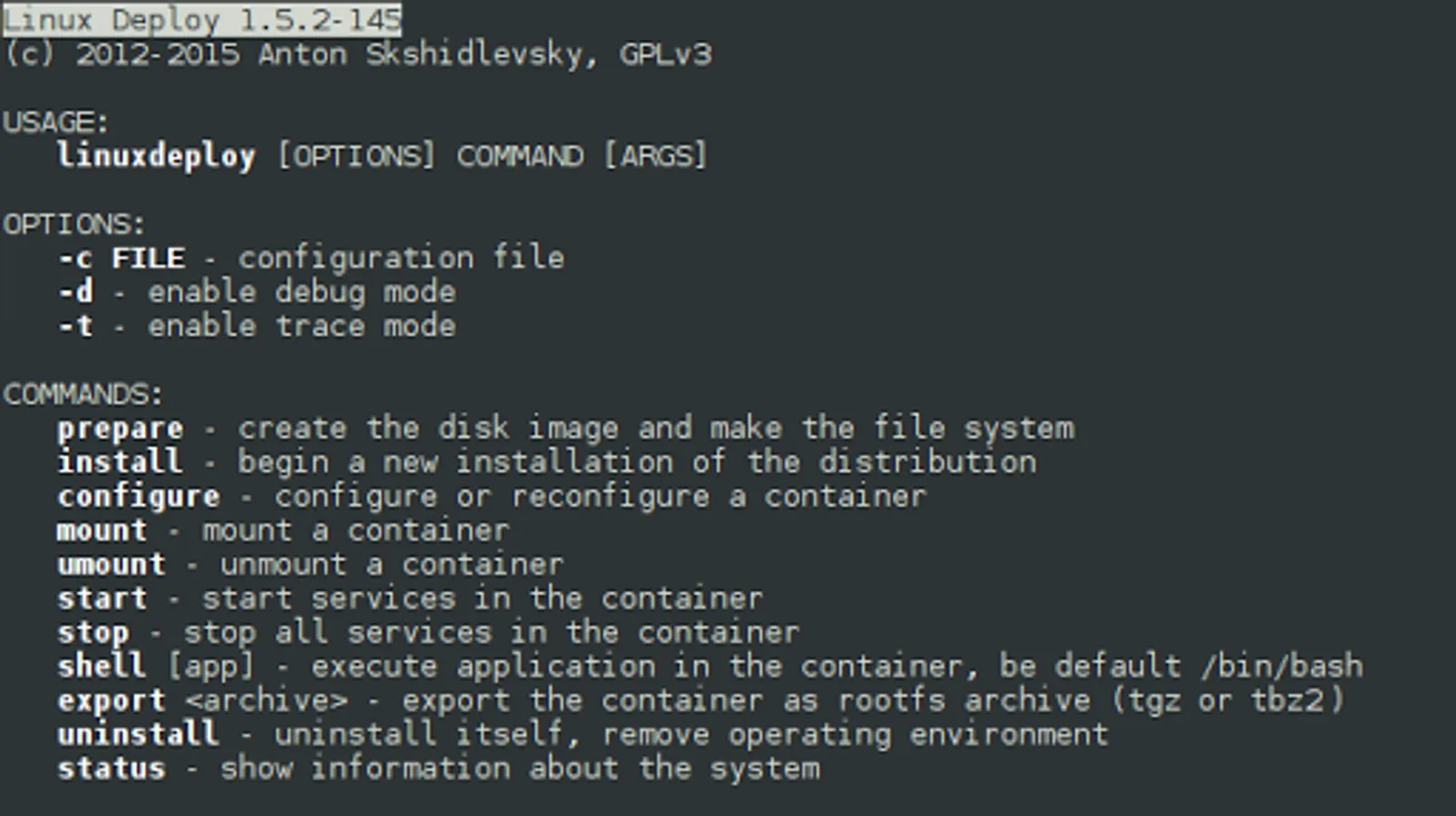Click the [OPTIONS] placeholder in usage
The width and height of the screenshot is (1456, 816).
[x=356, y=156]
